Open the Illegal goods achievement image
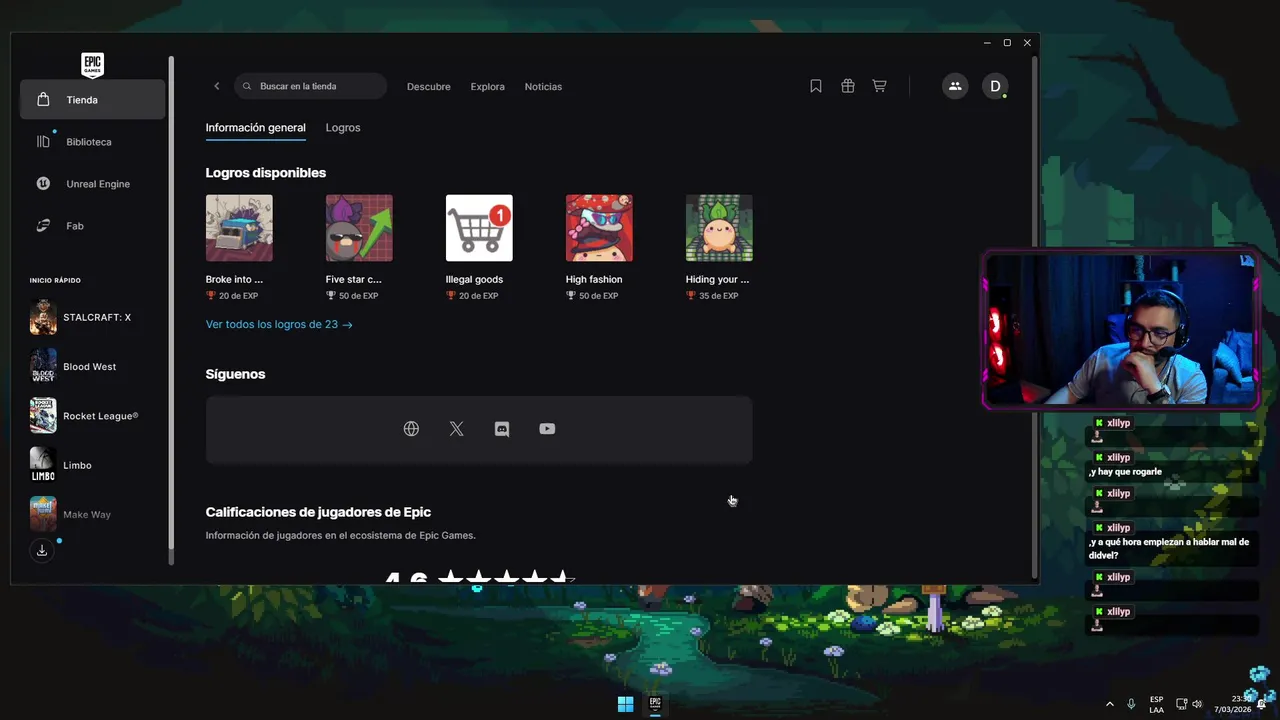Viewport: 1280px width, 720px height. tap(479, 228)
